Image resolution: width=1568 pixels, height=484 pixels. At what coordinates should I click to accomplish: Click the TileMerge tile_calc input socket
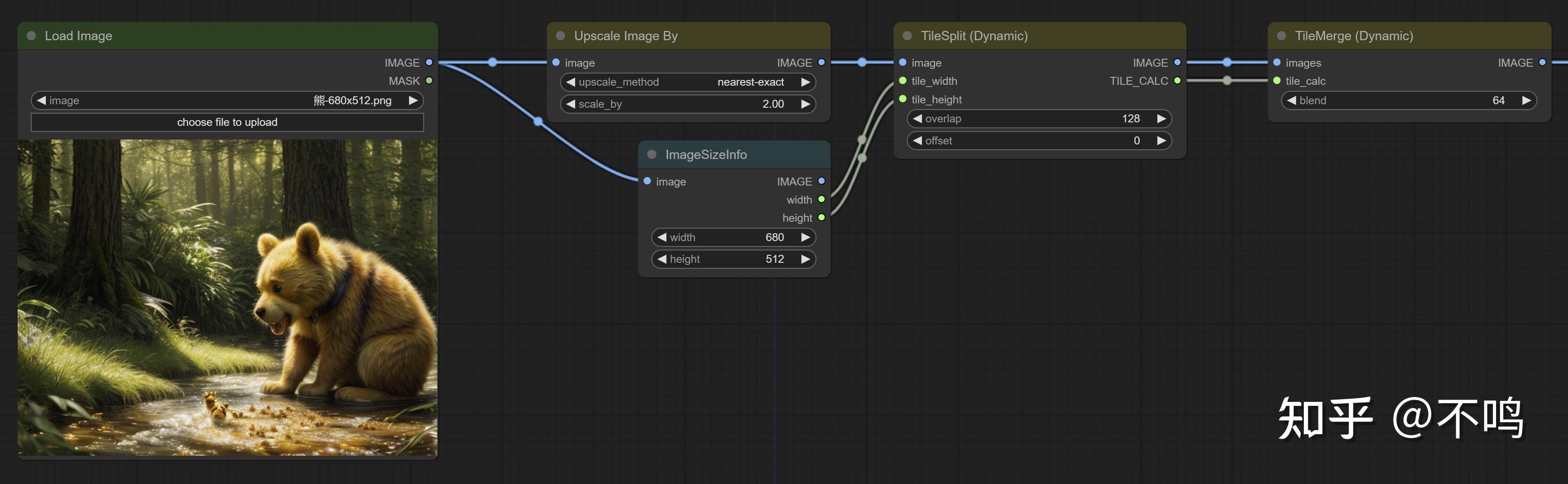tap(1276, 80)
